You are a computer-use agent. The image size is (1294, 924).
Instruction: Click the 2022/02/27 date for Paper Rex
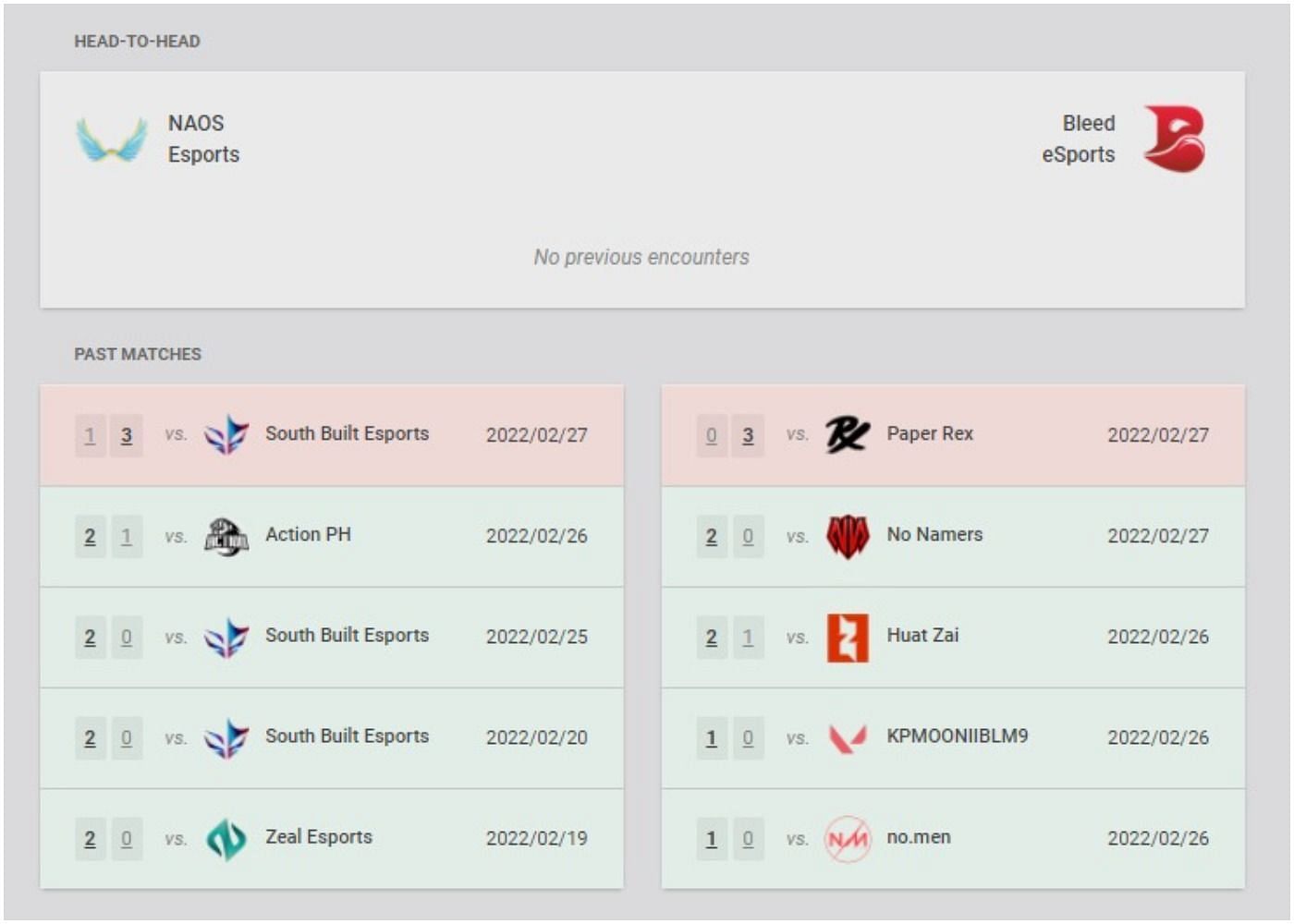coord(1158,435)
